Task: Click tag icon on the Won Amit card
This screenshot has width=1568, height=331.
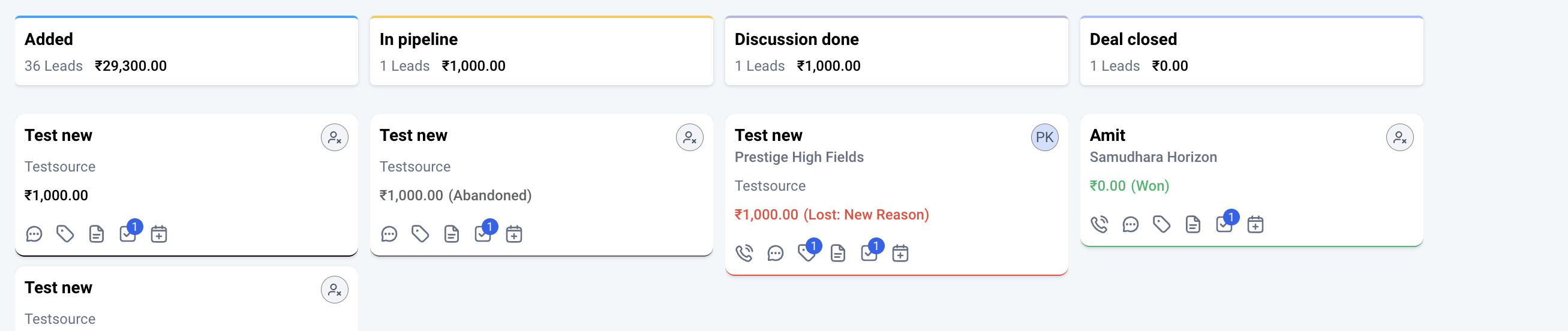Action: pyautogui.click(x=1161, y=224)
